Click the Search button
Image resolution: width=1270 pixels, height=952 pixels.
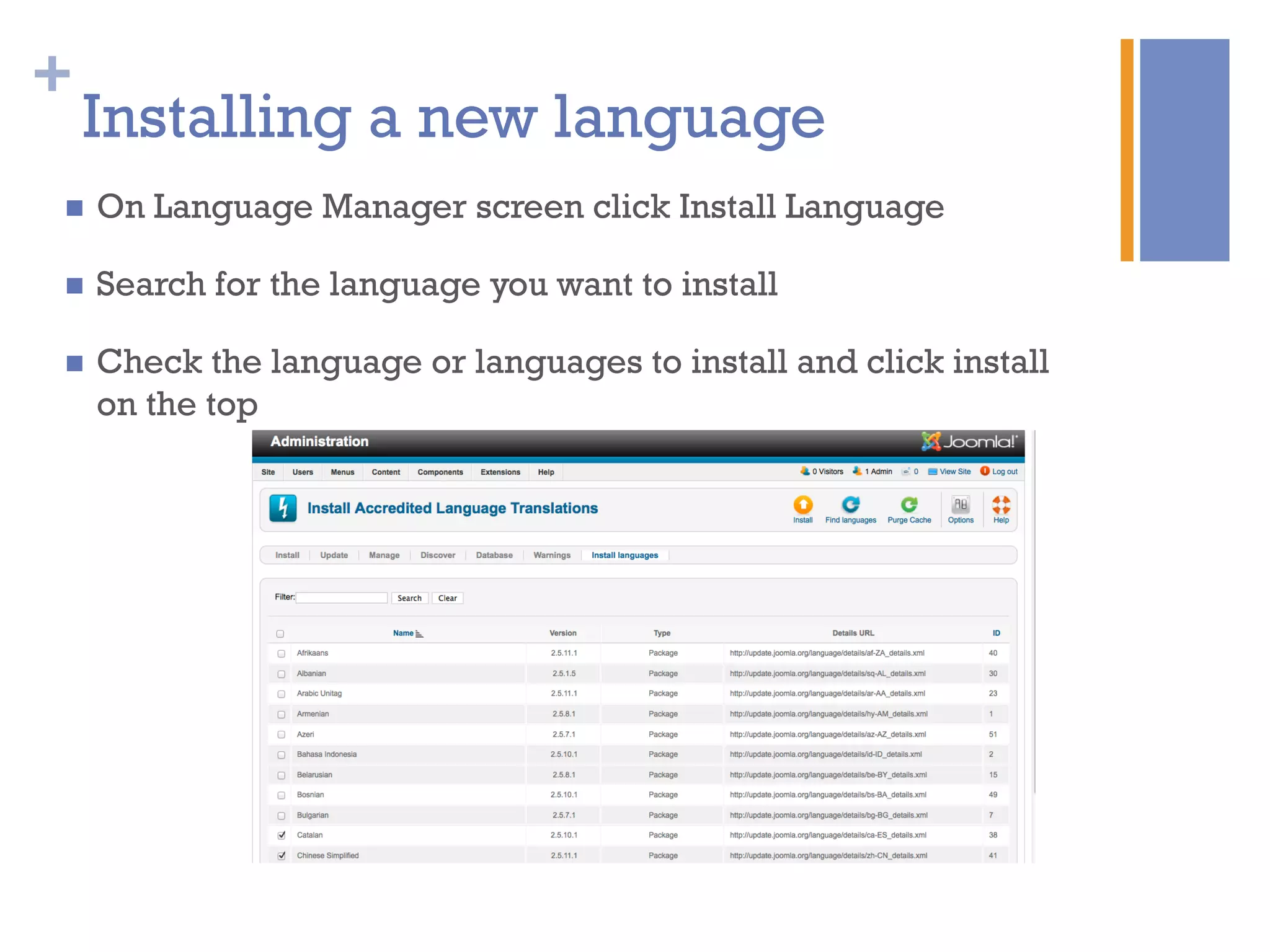409,598
